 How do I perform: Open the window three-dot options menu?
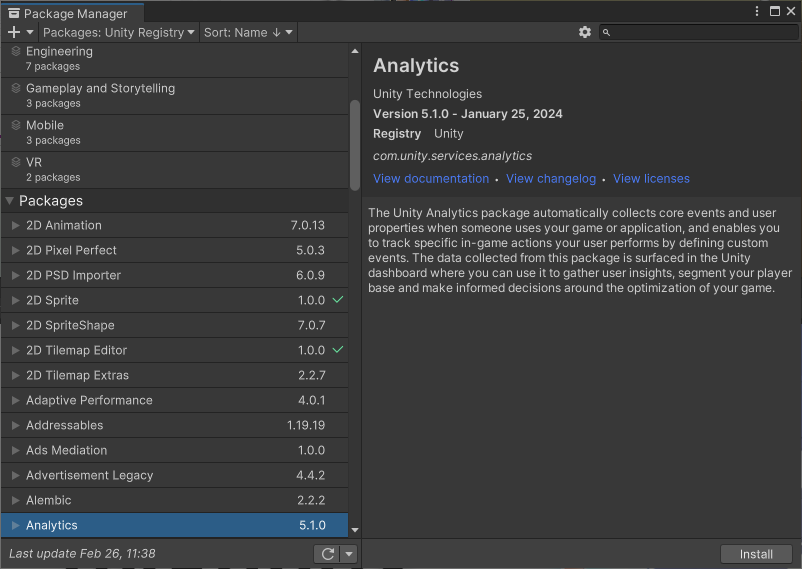click(757, 11)
